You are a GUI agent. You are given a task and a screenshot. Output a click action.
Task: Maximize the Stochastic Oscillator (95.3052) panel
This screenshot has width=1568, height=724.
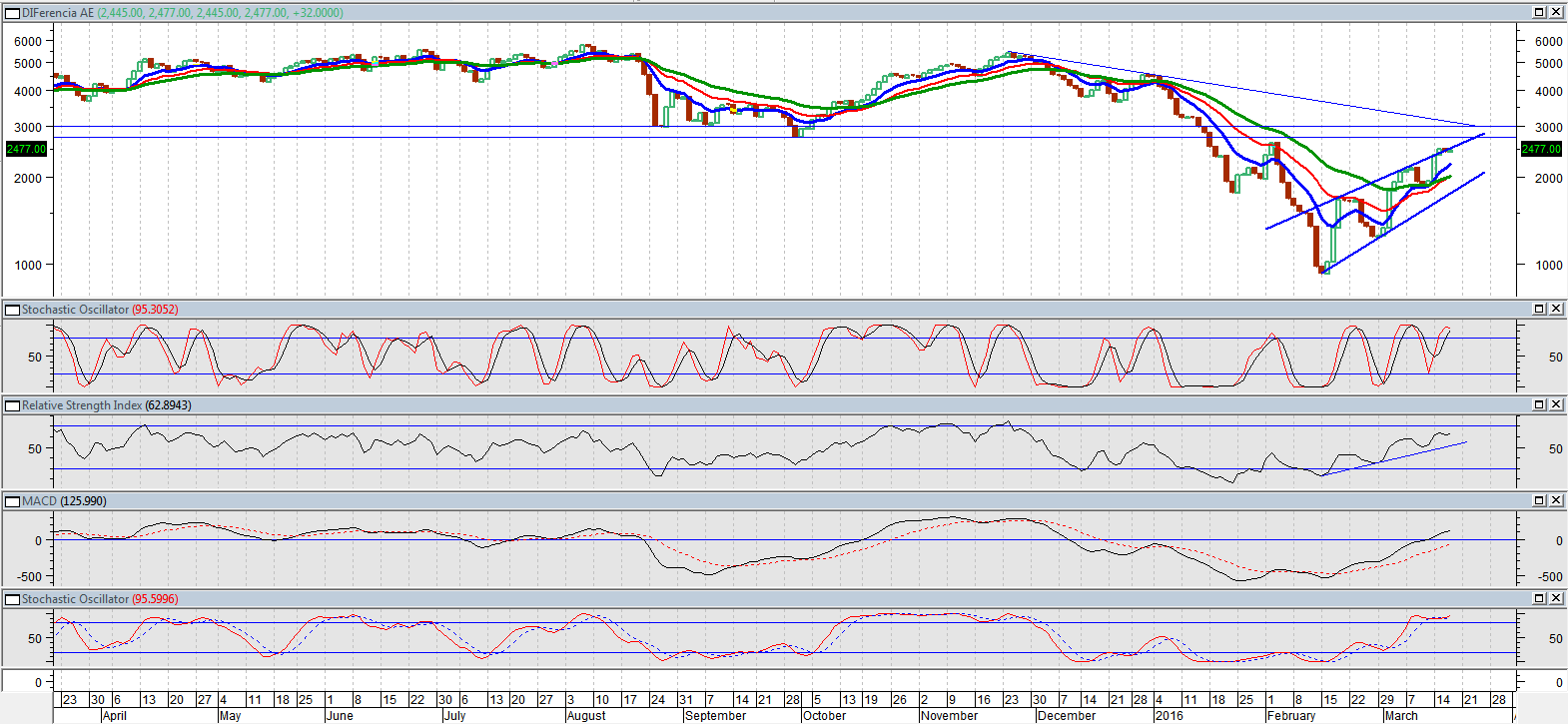pyautogui.click(x=1539, y=309)
